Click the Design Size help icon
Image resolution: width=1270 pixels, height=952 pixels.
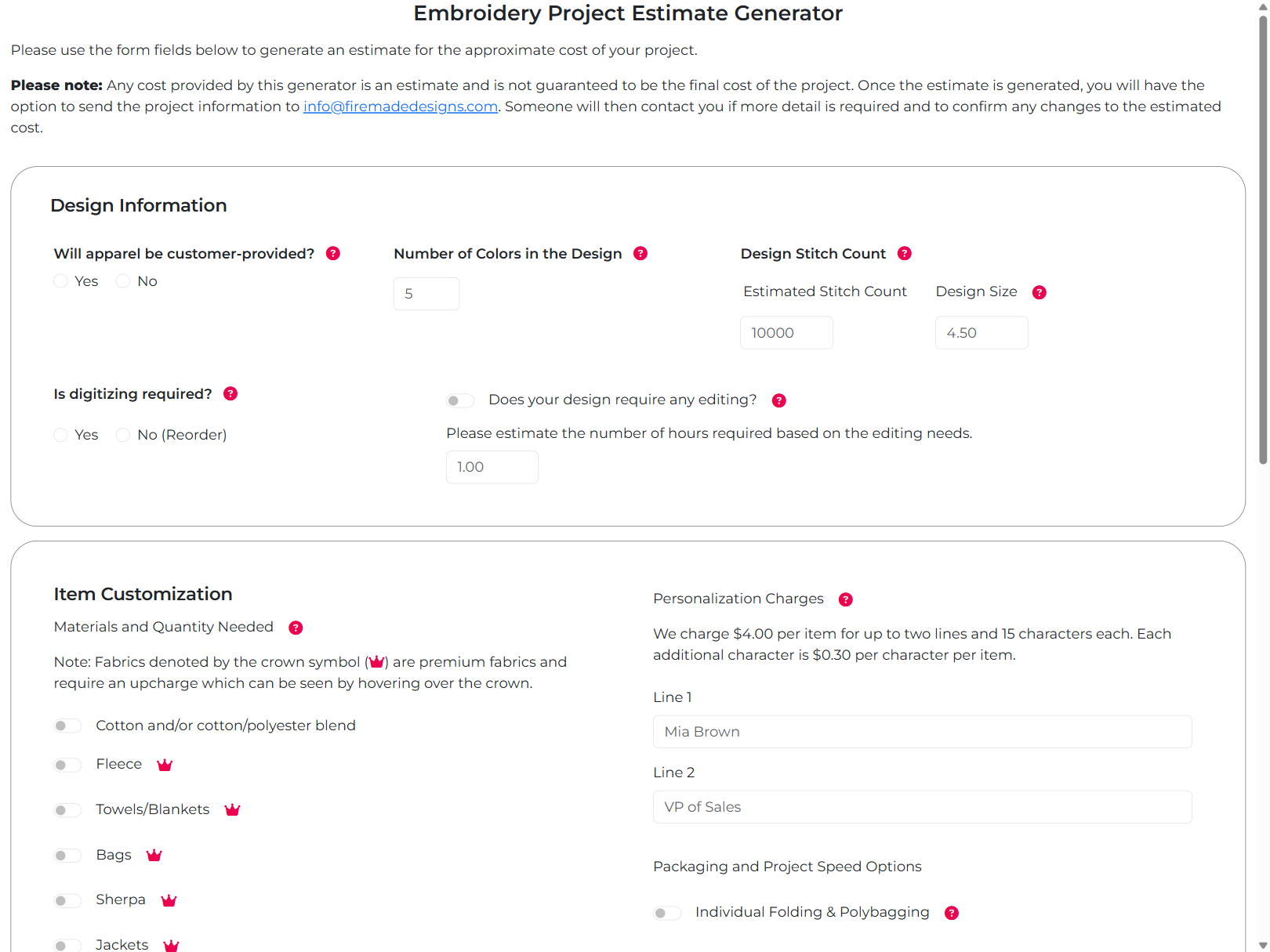[1040, 292]
